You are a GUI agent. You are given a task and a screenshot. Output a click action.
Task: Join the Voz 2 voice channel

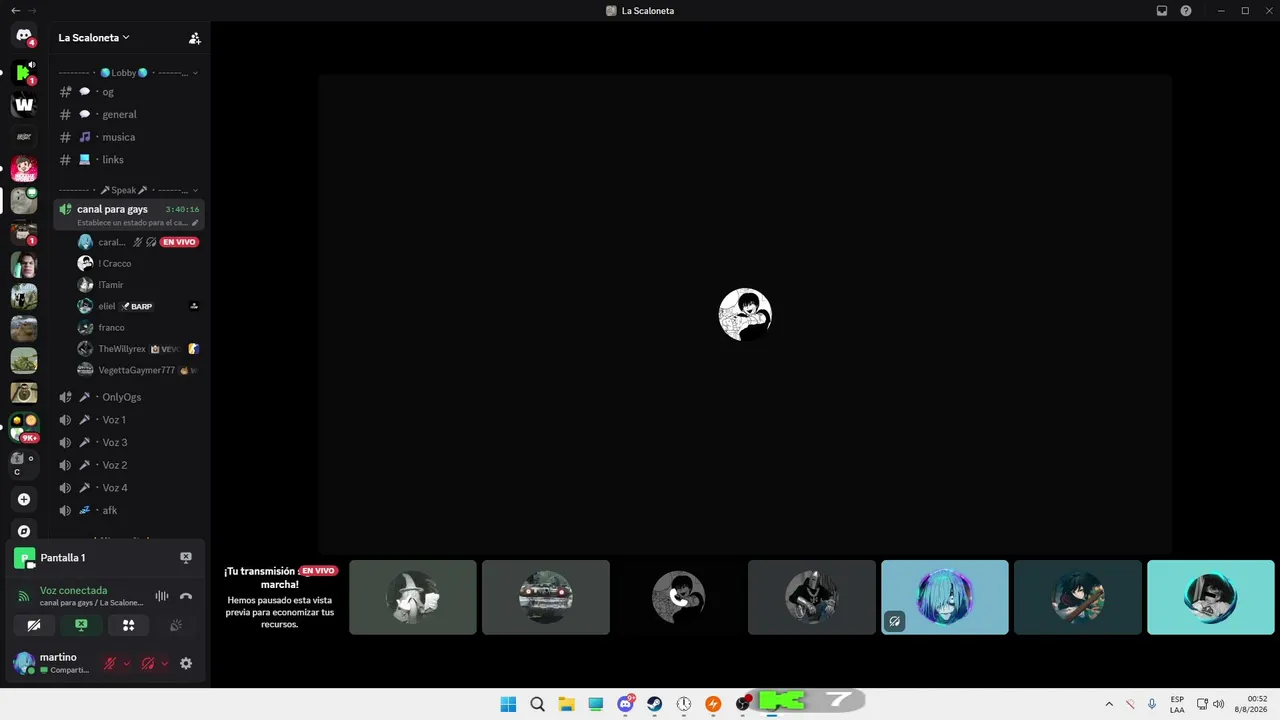130,465
